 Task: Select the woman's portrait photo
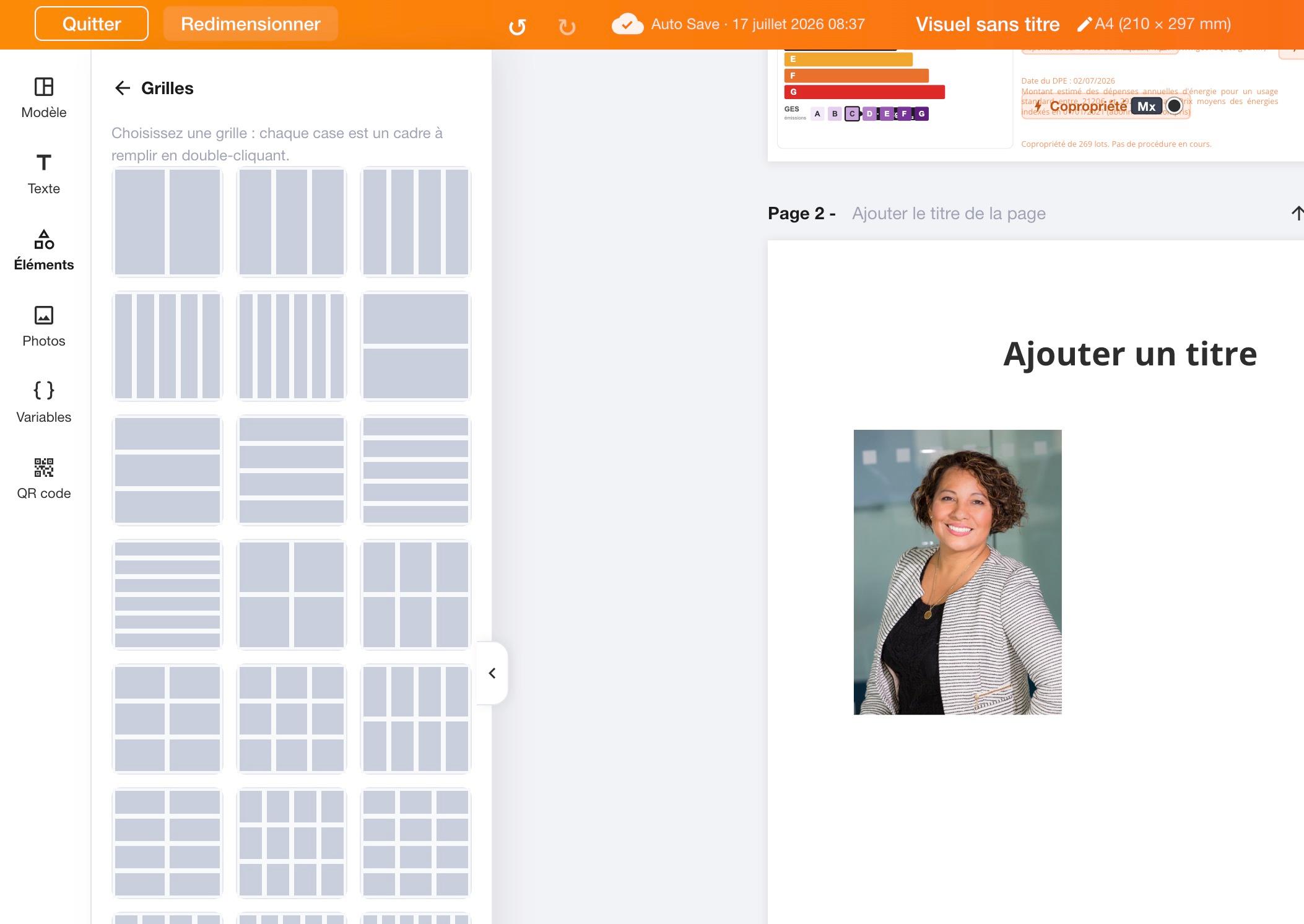[x=957, y=572]
